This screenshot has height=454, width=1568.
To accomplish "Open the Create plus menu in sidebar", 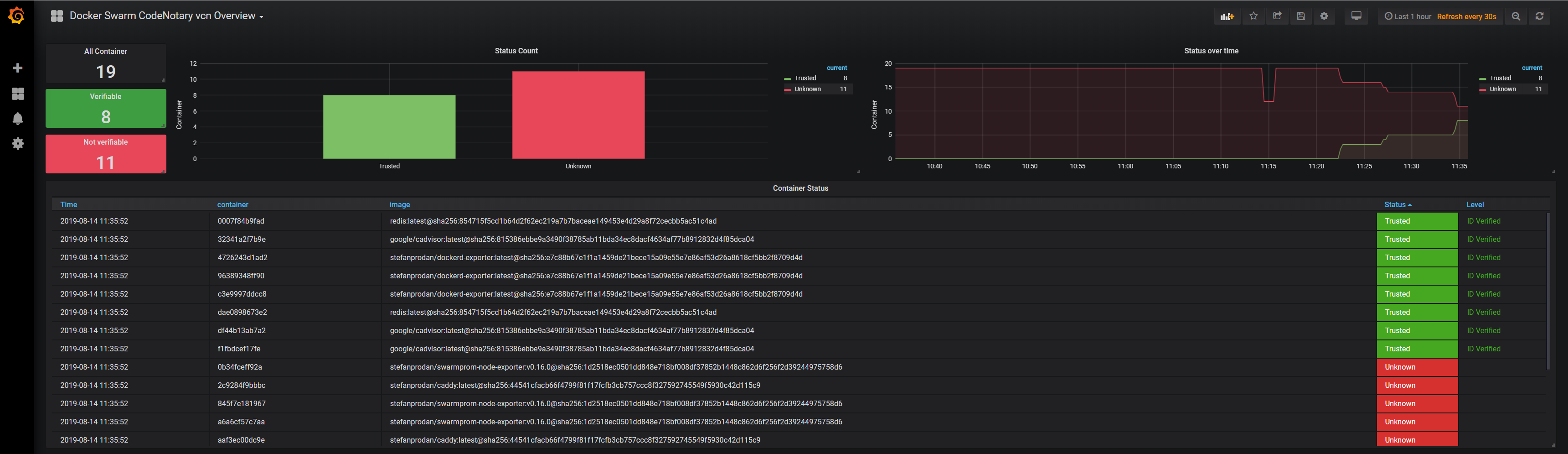I will [18, 68].
